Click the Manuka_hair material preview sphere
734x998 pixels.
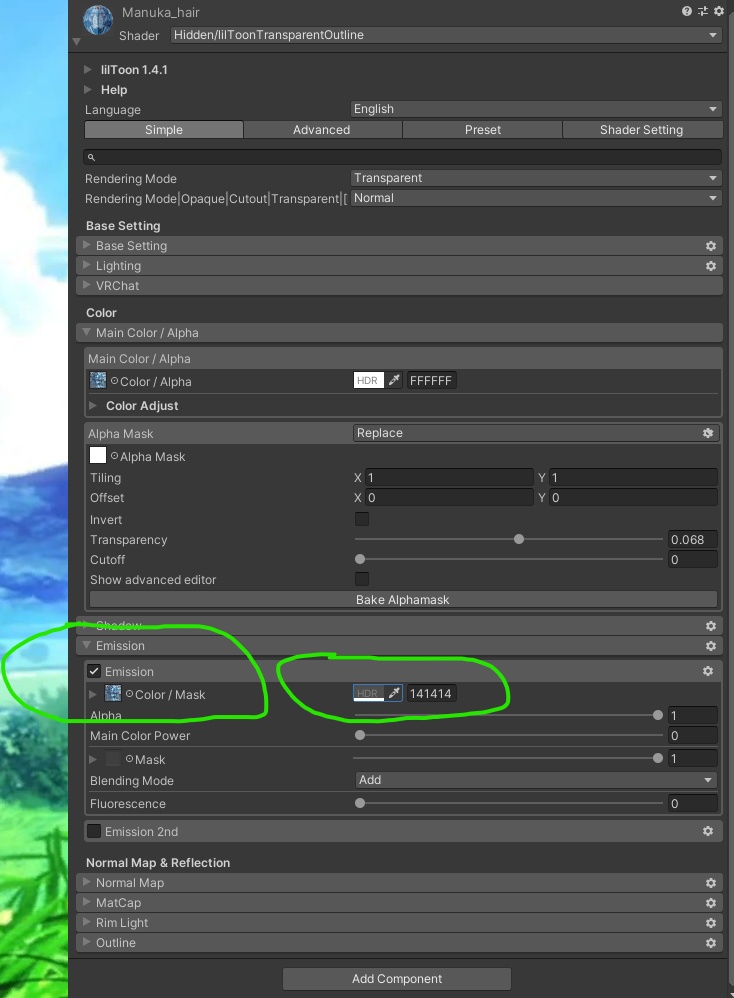click(98, 20)
